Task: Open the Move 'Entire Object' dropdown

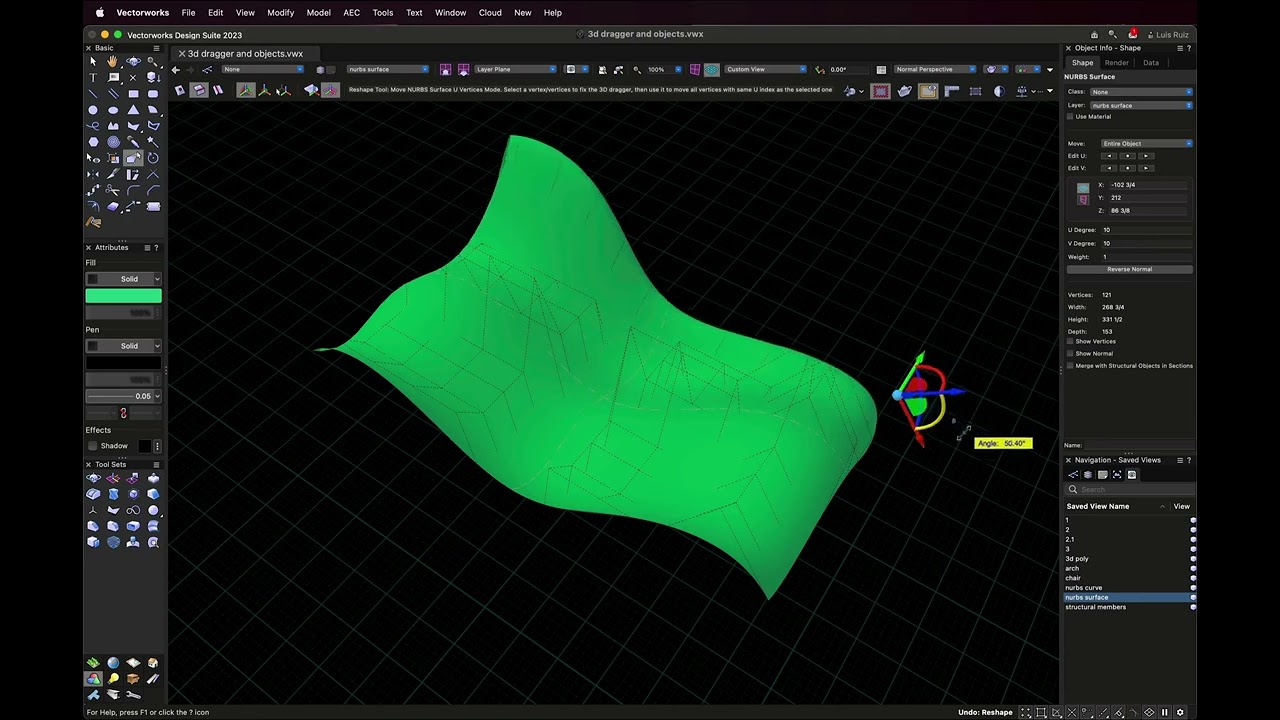Action: click(1146, 143)
